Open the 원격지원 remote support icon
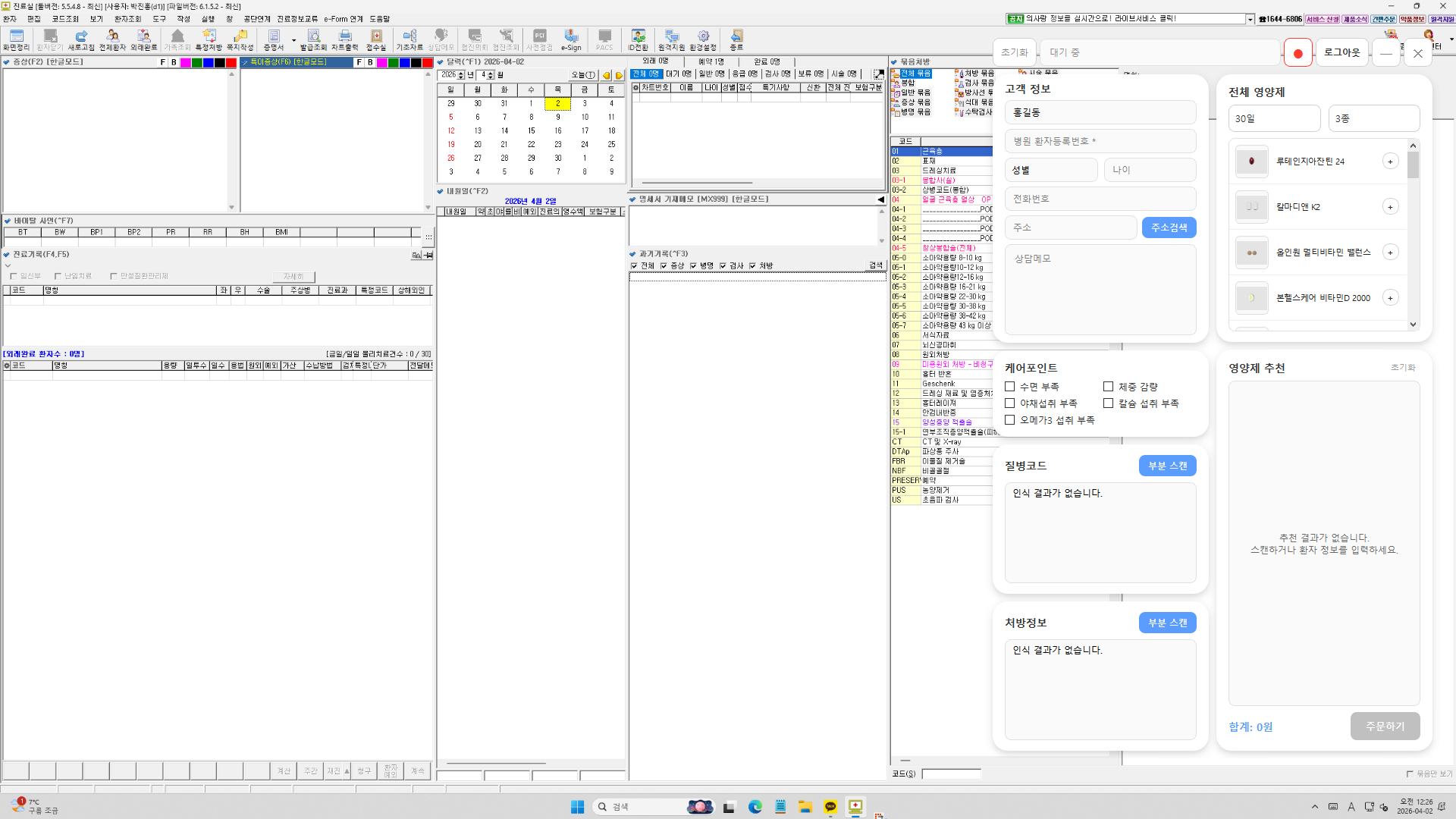The image size is (1456, 819). (671, 40)
